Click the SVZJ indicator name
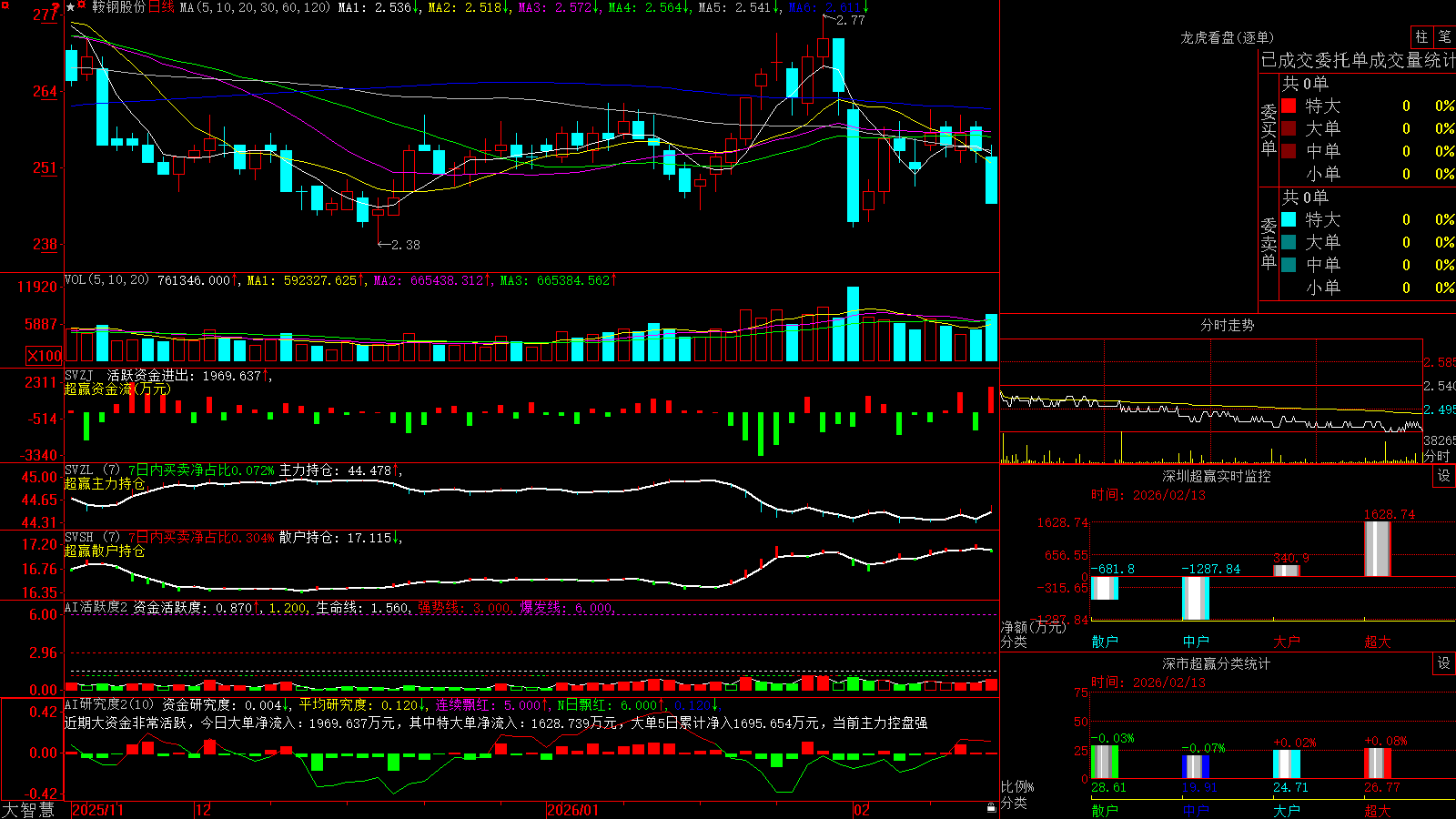 click(x=79, y=375)
